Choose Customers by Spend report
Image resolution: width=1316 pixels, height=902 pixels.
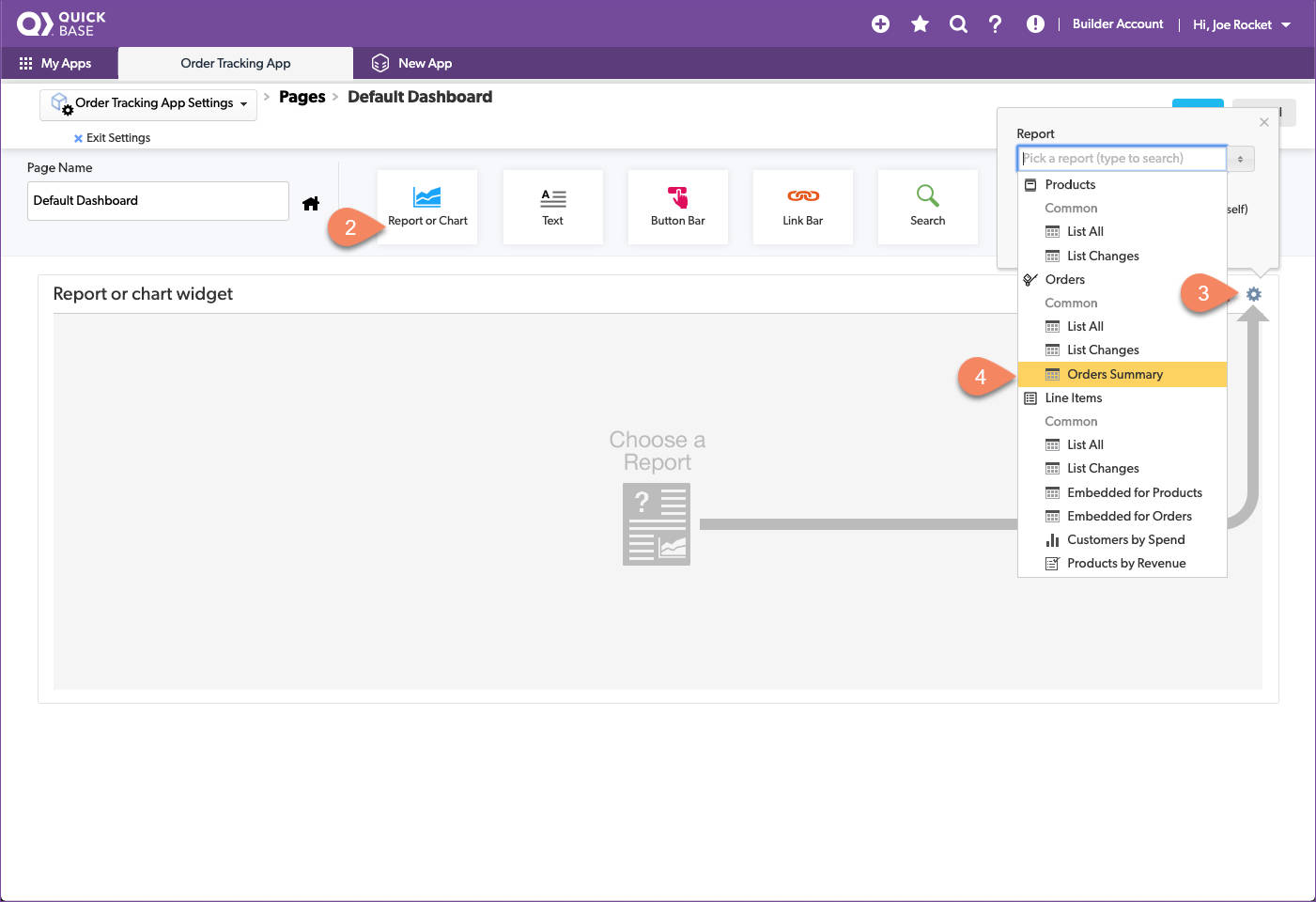pos(1125,539)
